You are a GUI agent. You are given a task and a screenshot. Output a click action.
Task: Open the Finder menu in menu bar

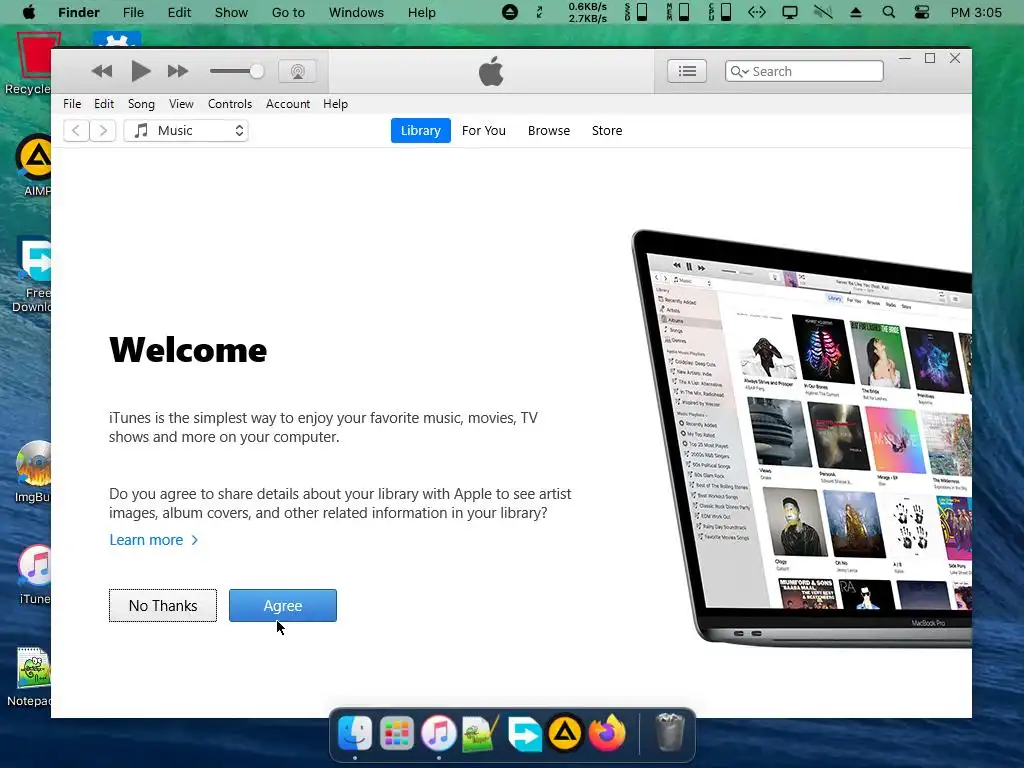coord(79,12)
